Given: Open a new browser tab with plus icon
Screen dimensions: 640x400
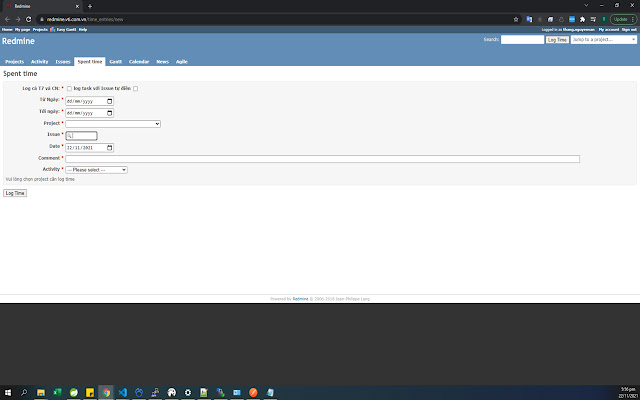Looking at the screenshot, I should pyautogui.click(x=90, y=6).
